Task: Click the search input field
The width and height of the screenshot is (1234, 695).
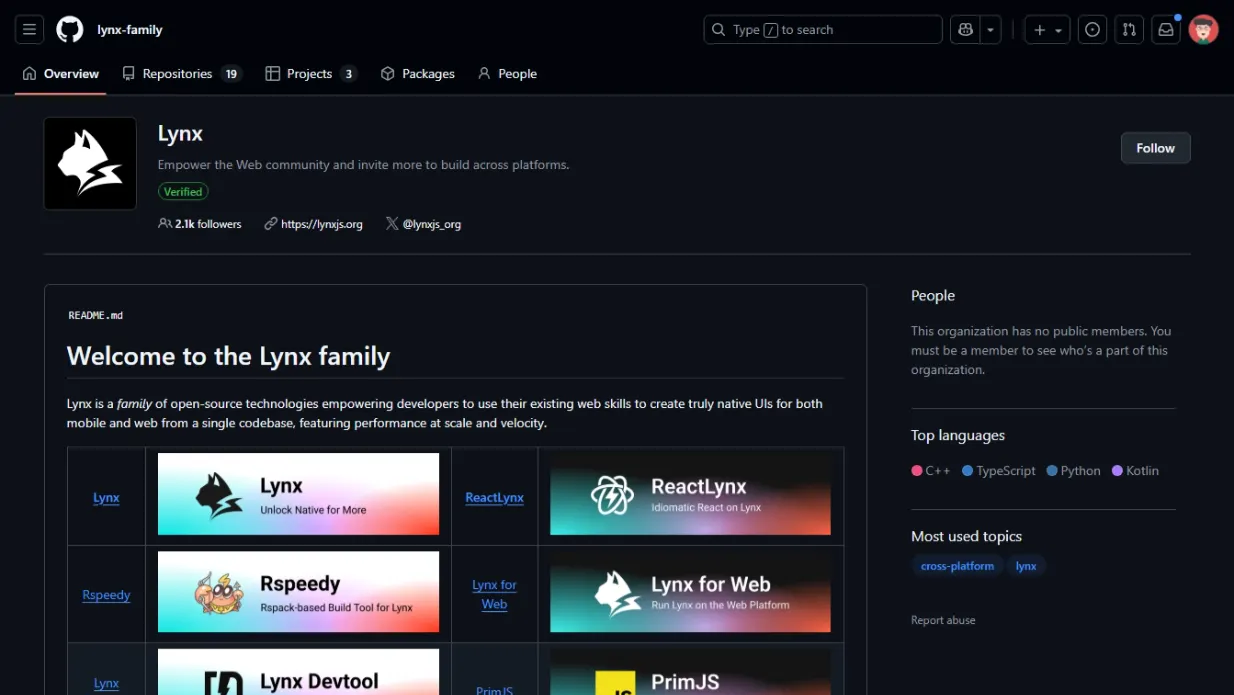Action: coord(822,30)
